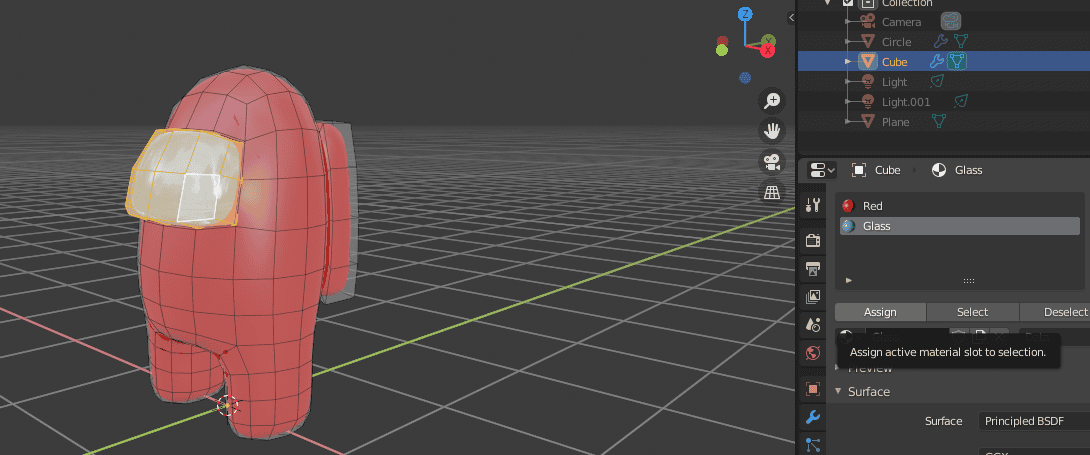Toggle the sidebar arrow at viewport edge

pos(791,17)
